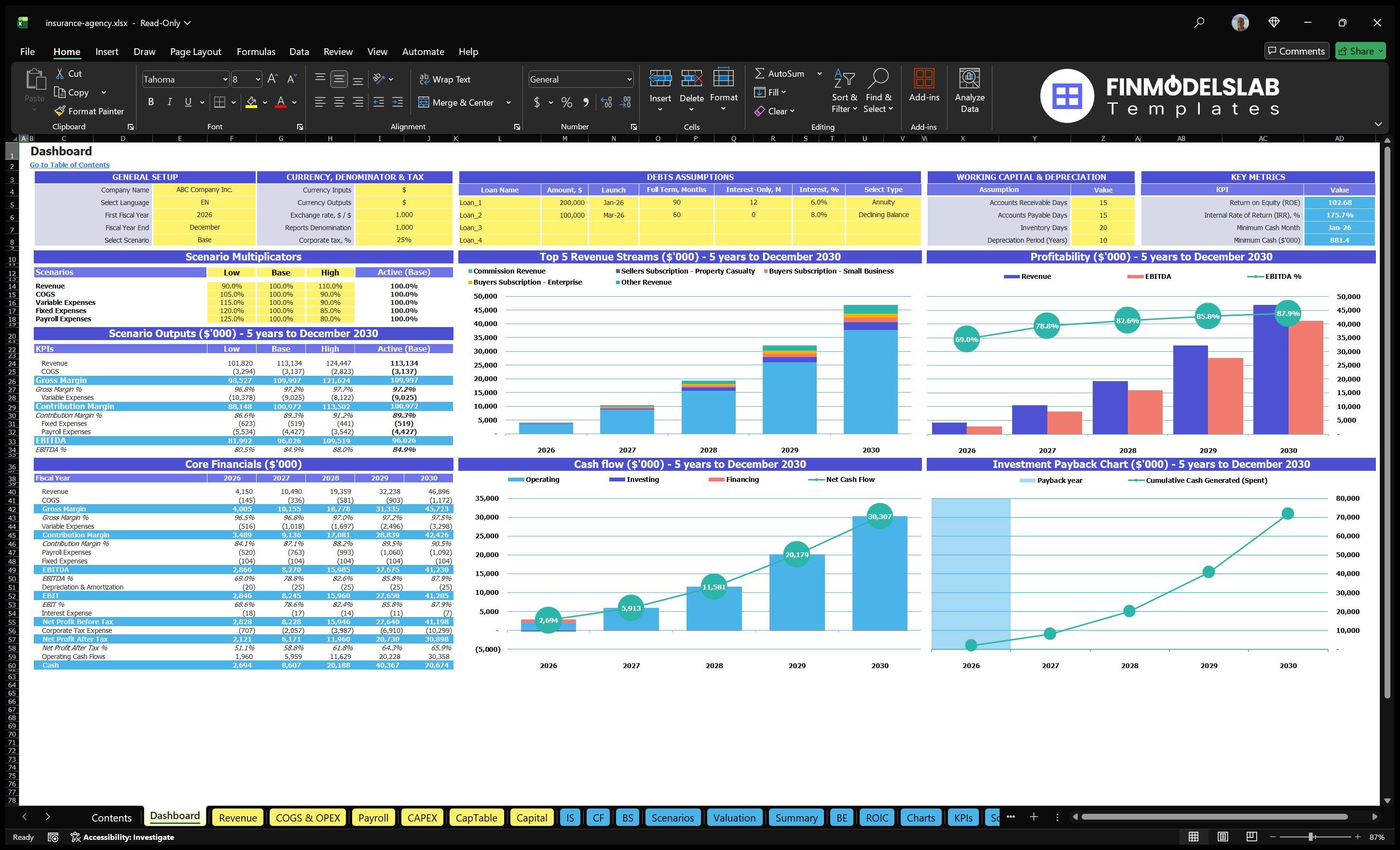The image size is (1400, 850).
Task: Switch to the Formulas ribbon tab
Action: tap(256, 51)
